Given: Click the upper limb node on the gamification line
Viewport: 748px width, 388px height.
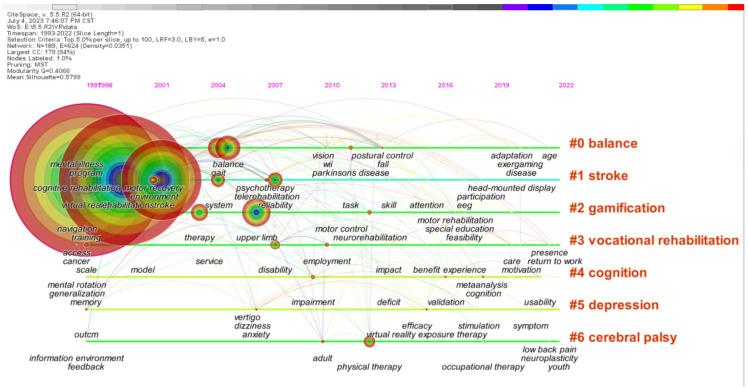Looking at the screenshot, I should (x=256, y=212).
